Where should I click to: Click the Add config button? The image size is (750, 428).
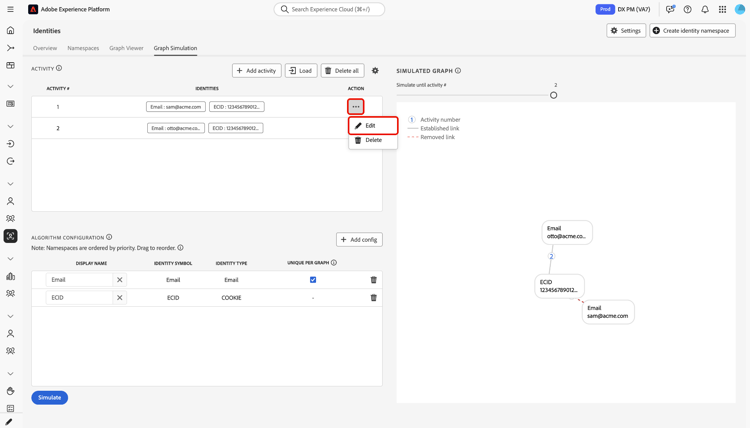[359, 240]
